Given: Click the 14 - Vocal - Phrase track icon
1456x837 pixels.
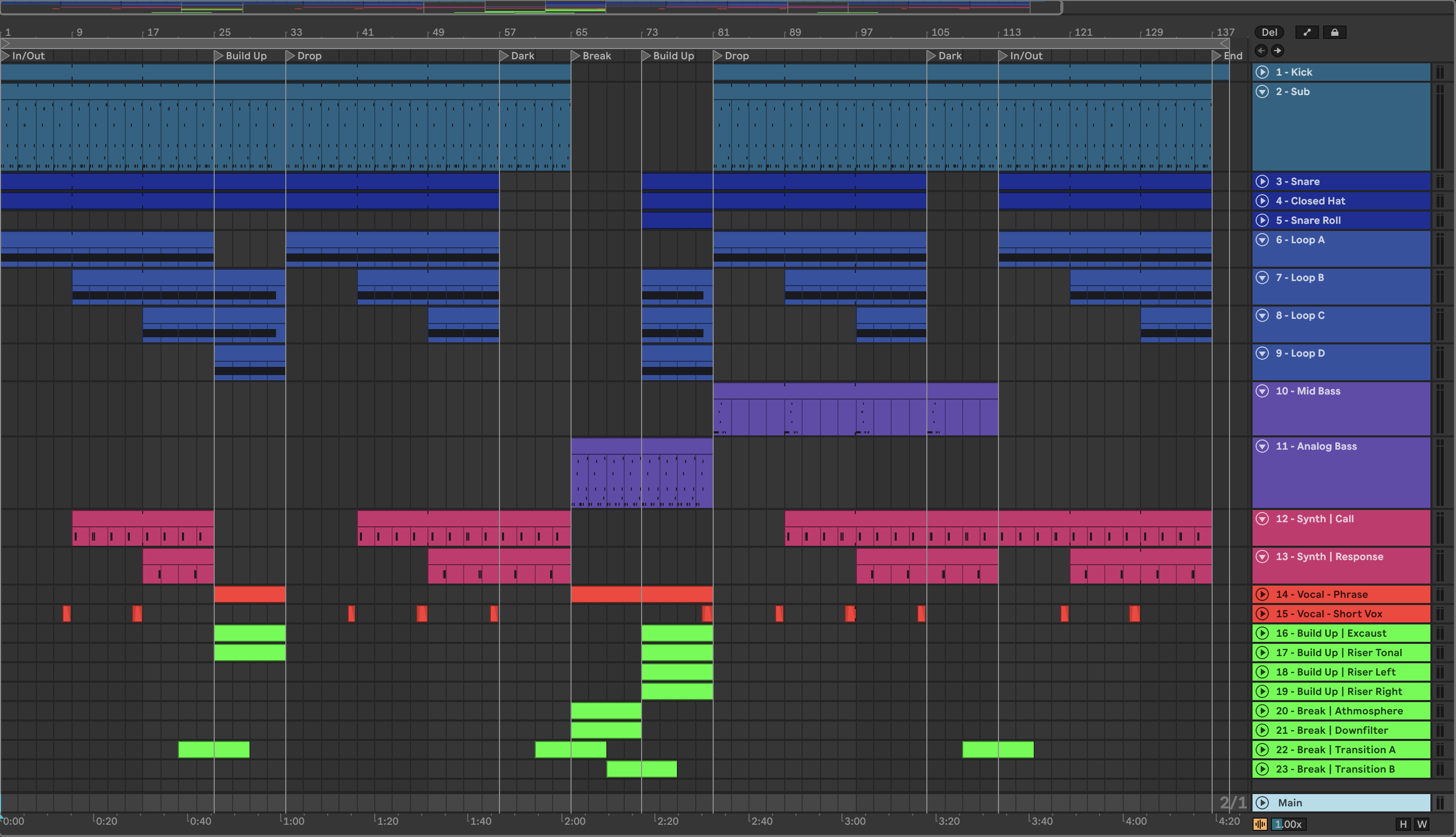Looking at the screenshot, I should pos(1262,594).
